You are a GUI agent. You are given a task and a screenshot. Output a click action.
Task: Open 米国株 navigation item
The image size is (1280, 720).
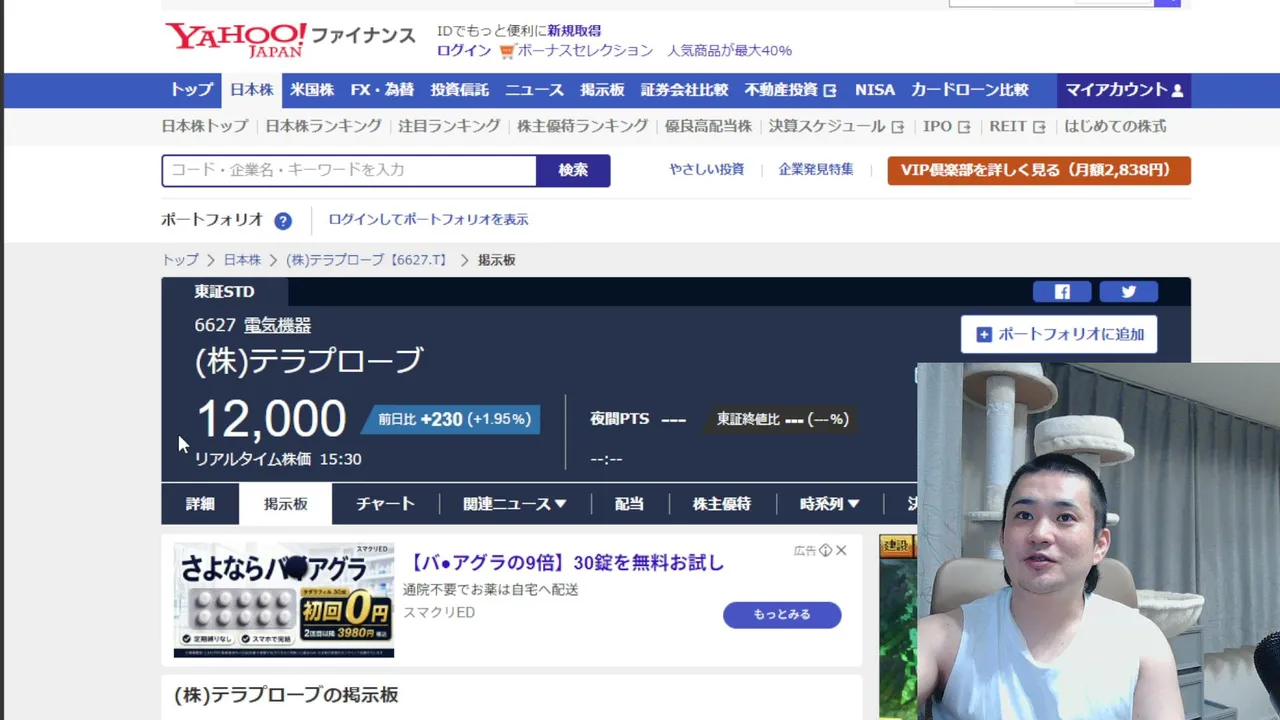pyautogui.click(x=312, y=90)
